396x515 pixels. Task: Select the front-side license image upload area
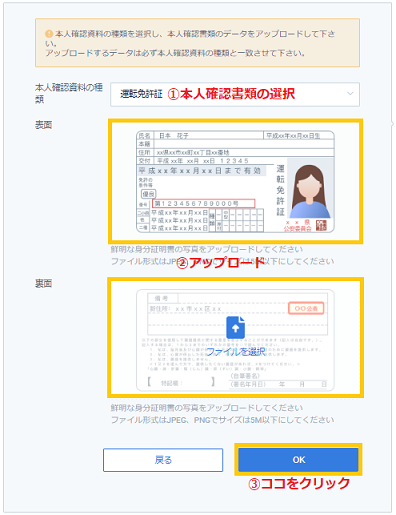coord(235,182)
